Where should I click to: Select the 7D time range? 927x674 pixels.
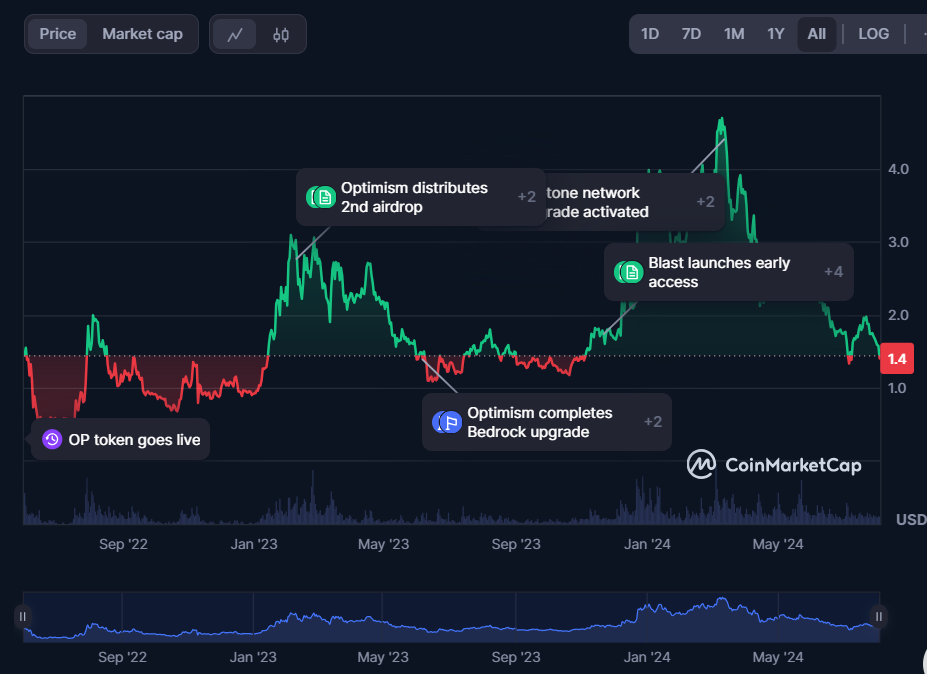(691, 34)
